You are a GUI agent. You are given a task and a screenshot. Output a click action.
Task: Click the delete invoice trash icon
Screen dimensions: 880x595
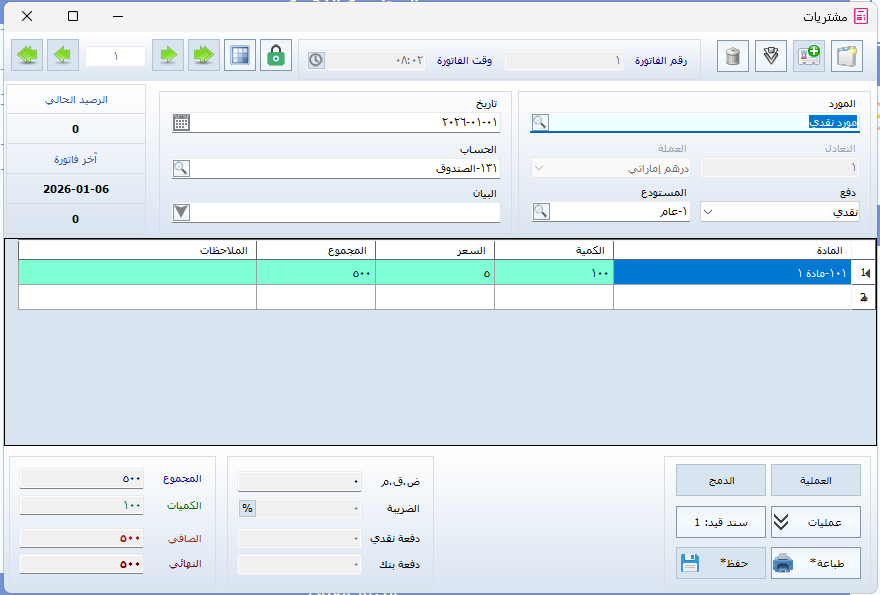(x=733, y=56)
